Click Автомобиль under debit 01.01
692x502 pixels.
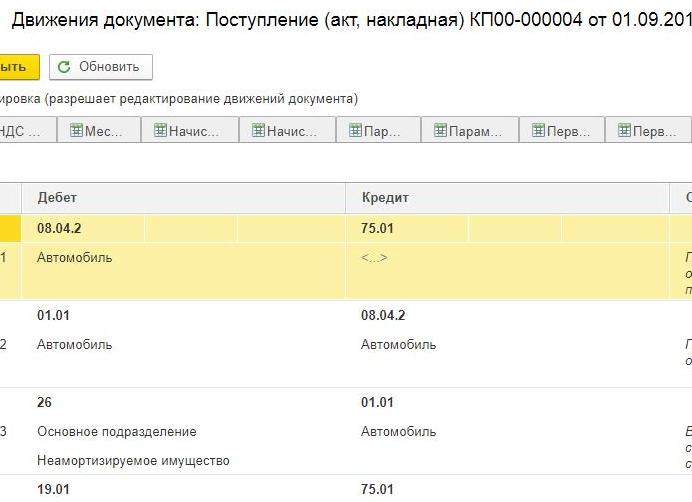(x=75, y=344)
